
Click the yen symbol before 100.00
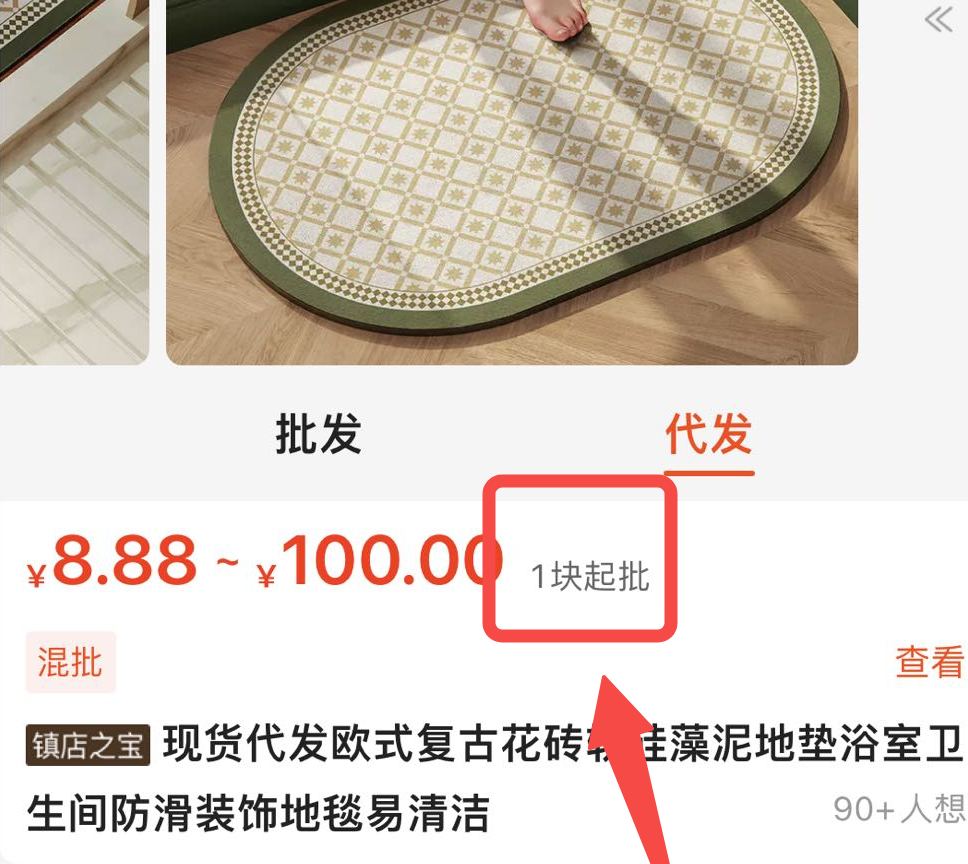(267, 574)
